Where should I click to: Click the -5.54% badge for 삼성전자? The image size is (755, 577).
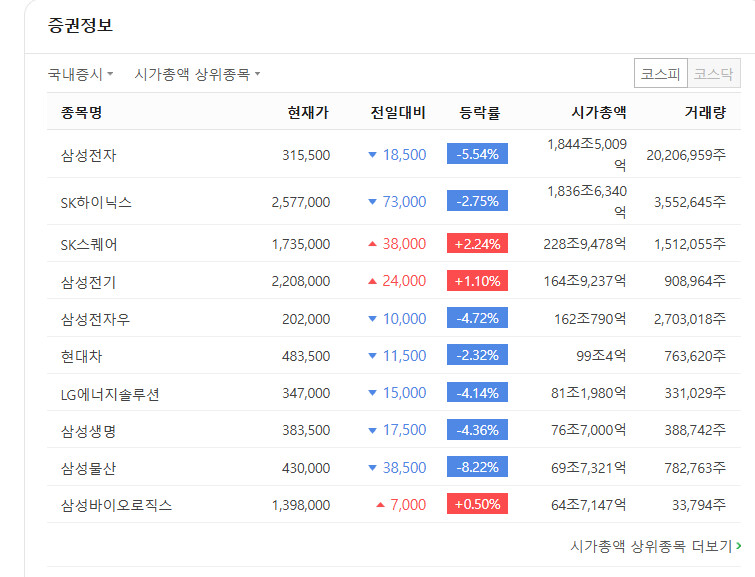477,154
